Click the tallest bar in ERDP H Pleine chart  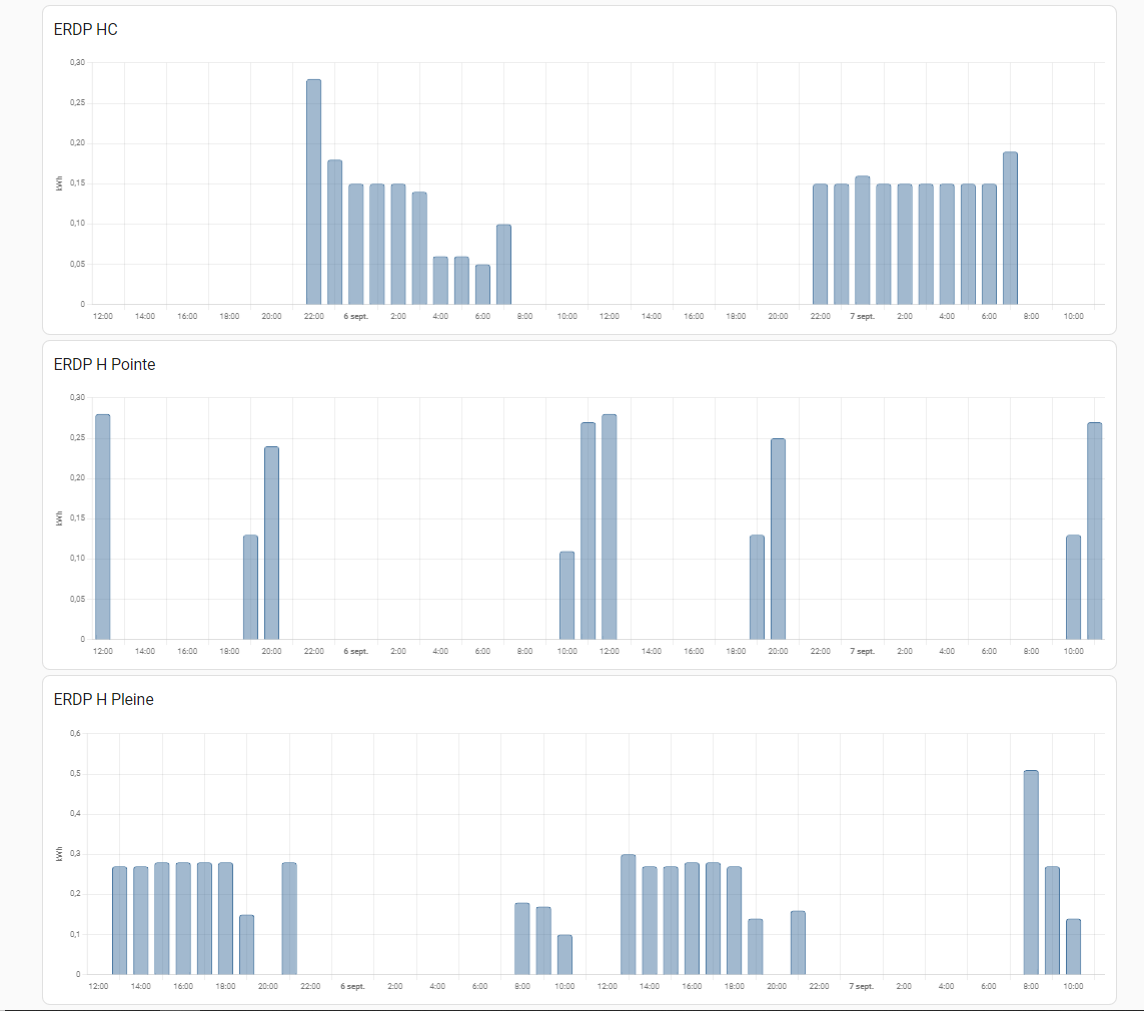point(1031,872)
